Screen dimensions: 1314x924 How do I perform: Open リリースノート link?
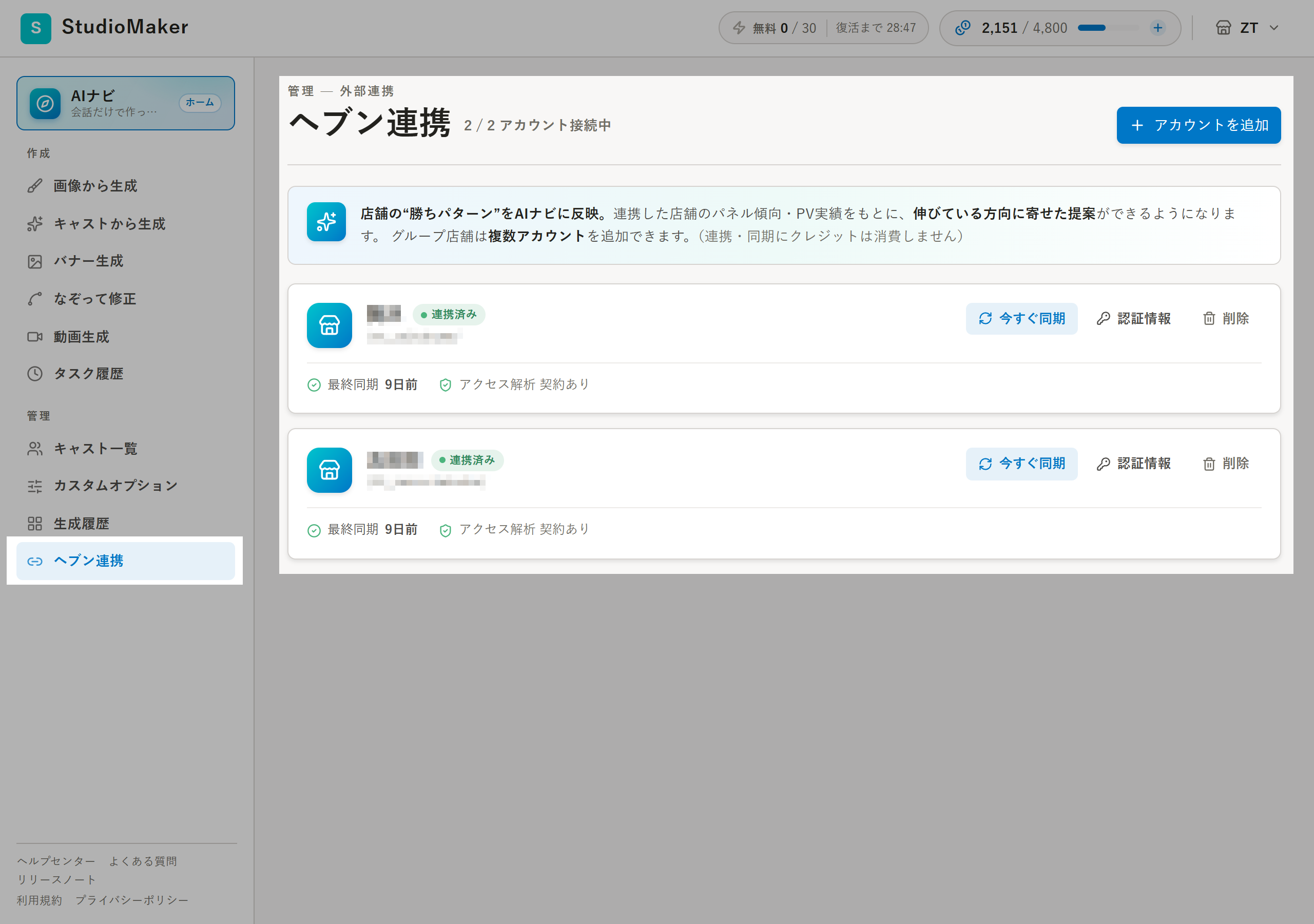tap(56, 879)
